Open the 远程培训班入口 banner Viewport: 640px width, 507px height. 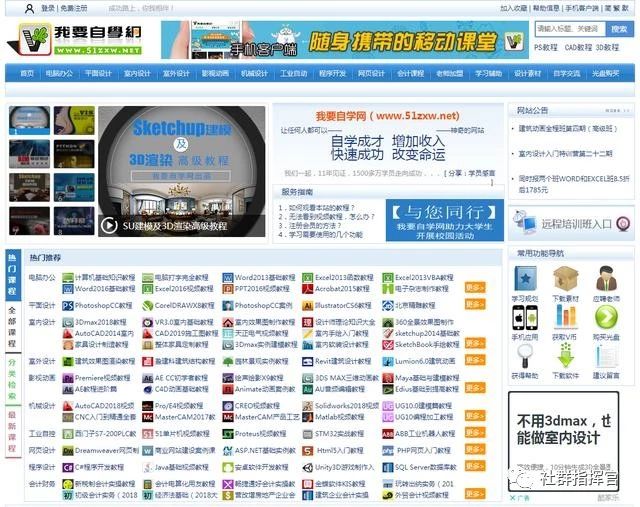571,223
